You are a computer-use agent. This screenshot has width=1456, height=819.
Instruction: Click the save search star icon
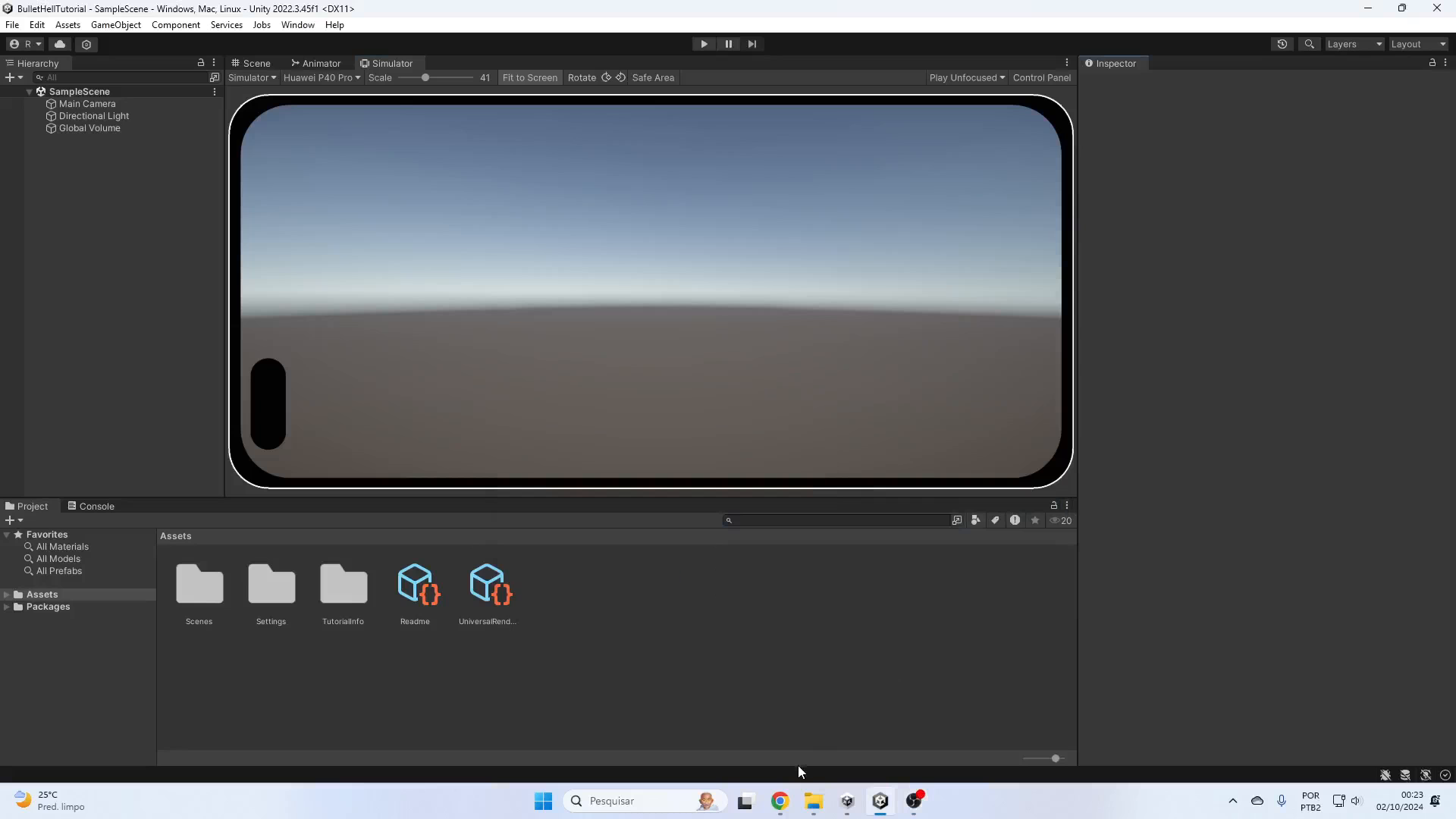1034,520
